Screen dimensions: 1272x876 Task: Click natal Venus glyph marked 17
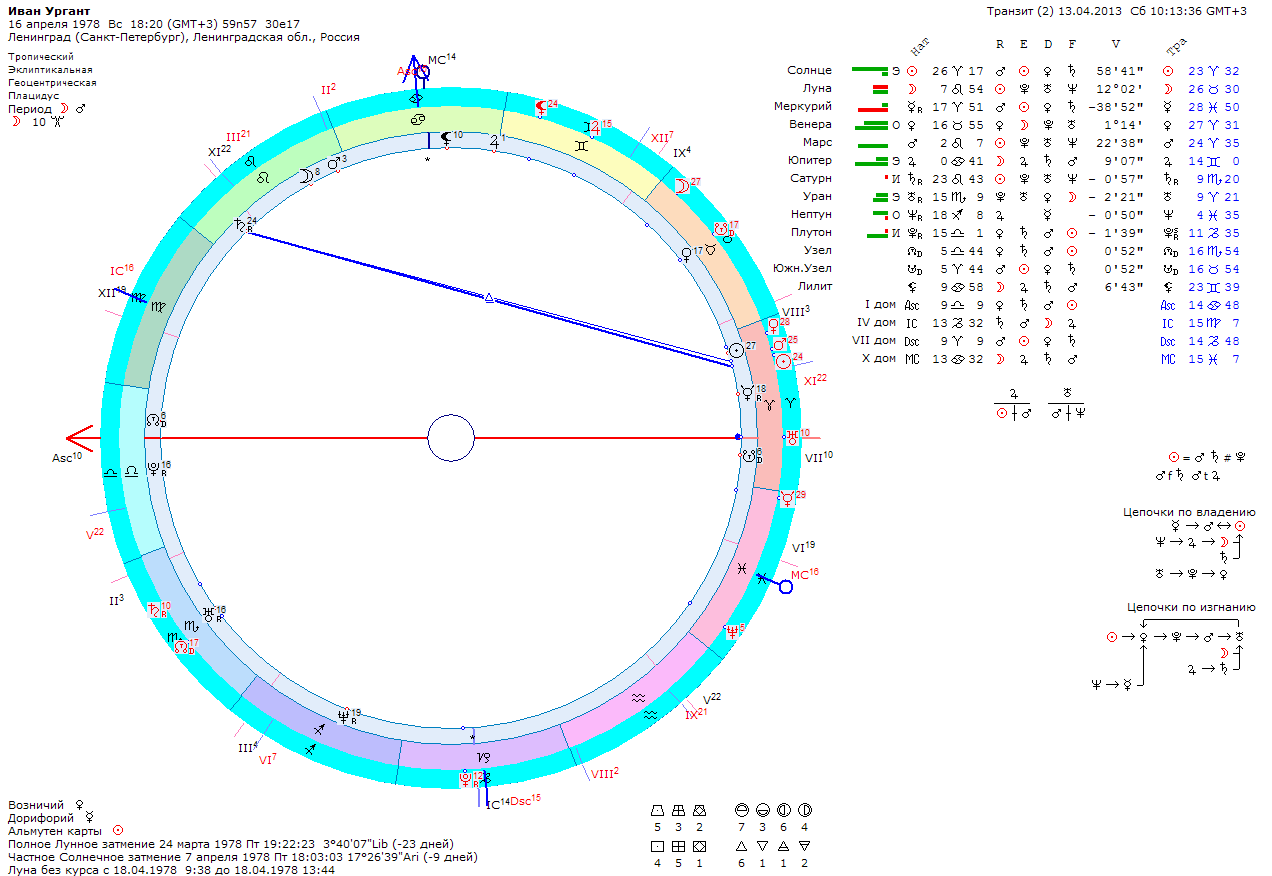coord(686,255)
